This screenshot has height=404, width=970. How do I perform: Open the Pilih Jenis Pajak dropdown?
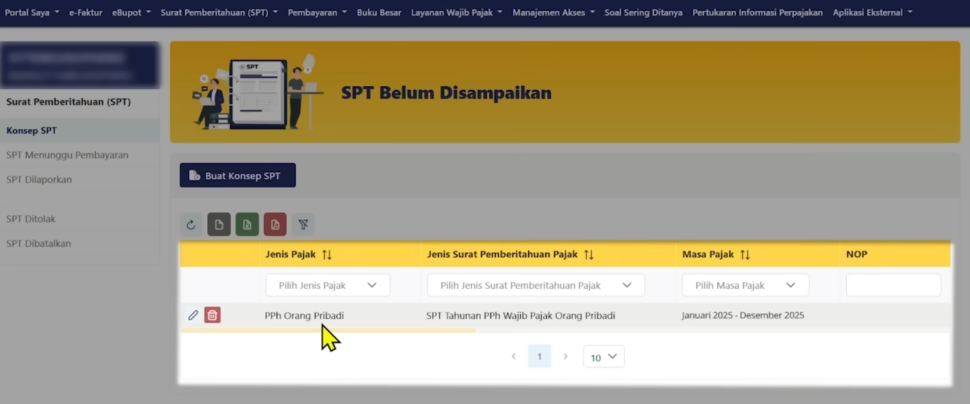pyautogui.click(x=327, y=285)
